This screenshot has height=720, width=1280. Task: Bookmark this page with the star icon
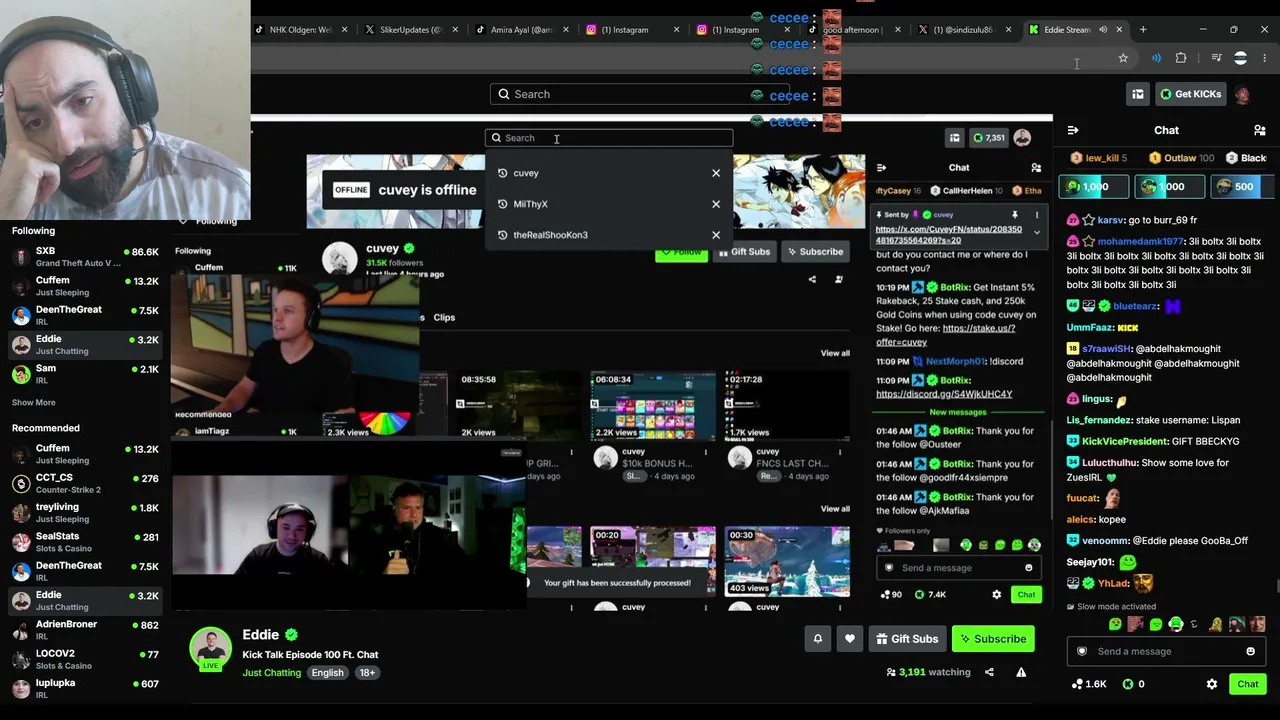tap(1123, 58)
